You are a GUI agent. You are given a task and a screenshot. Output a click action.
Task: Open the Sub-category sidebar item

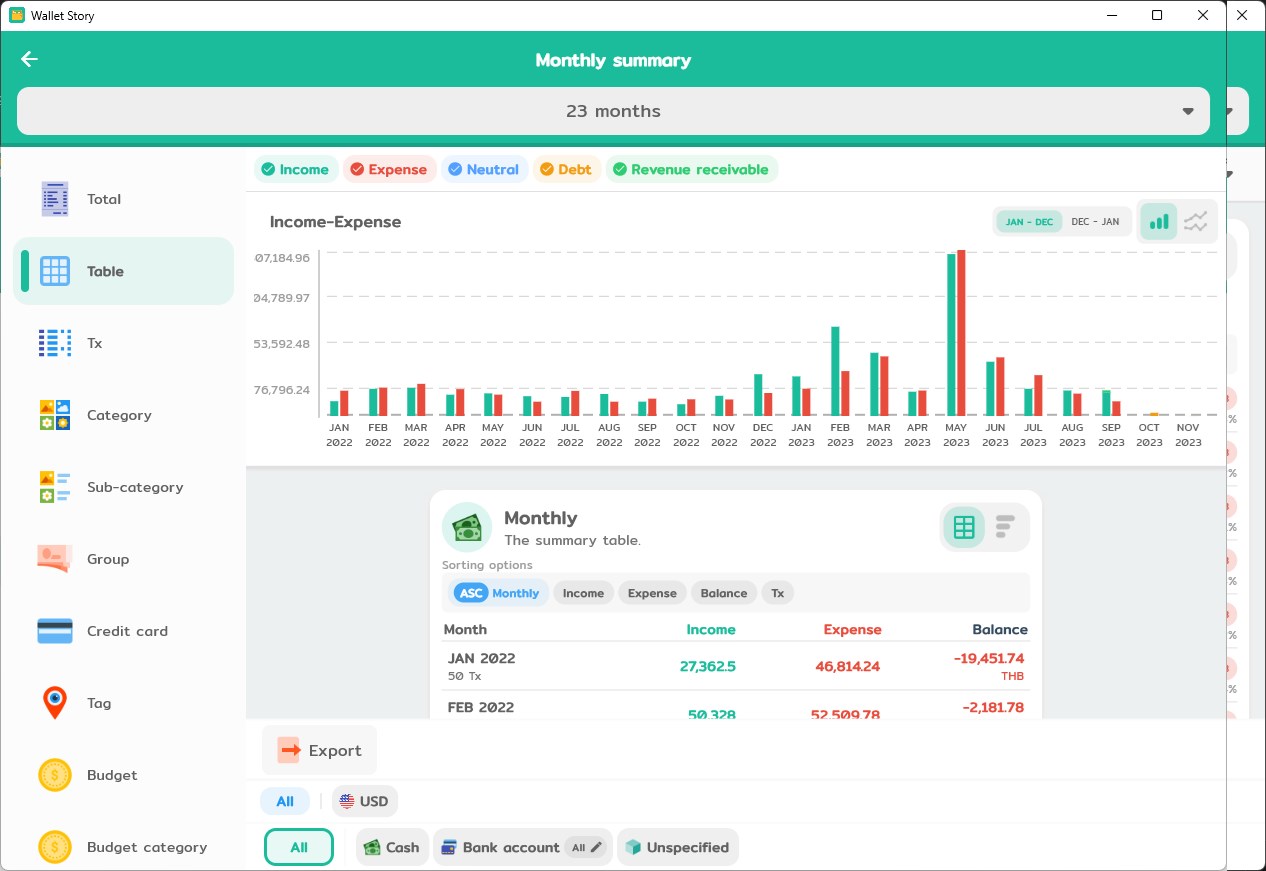click(124, 487)
